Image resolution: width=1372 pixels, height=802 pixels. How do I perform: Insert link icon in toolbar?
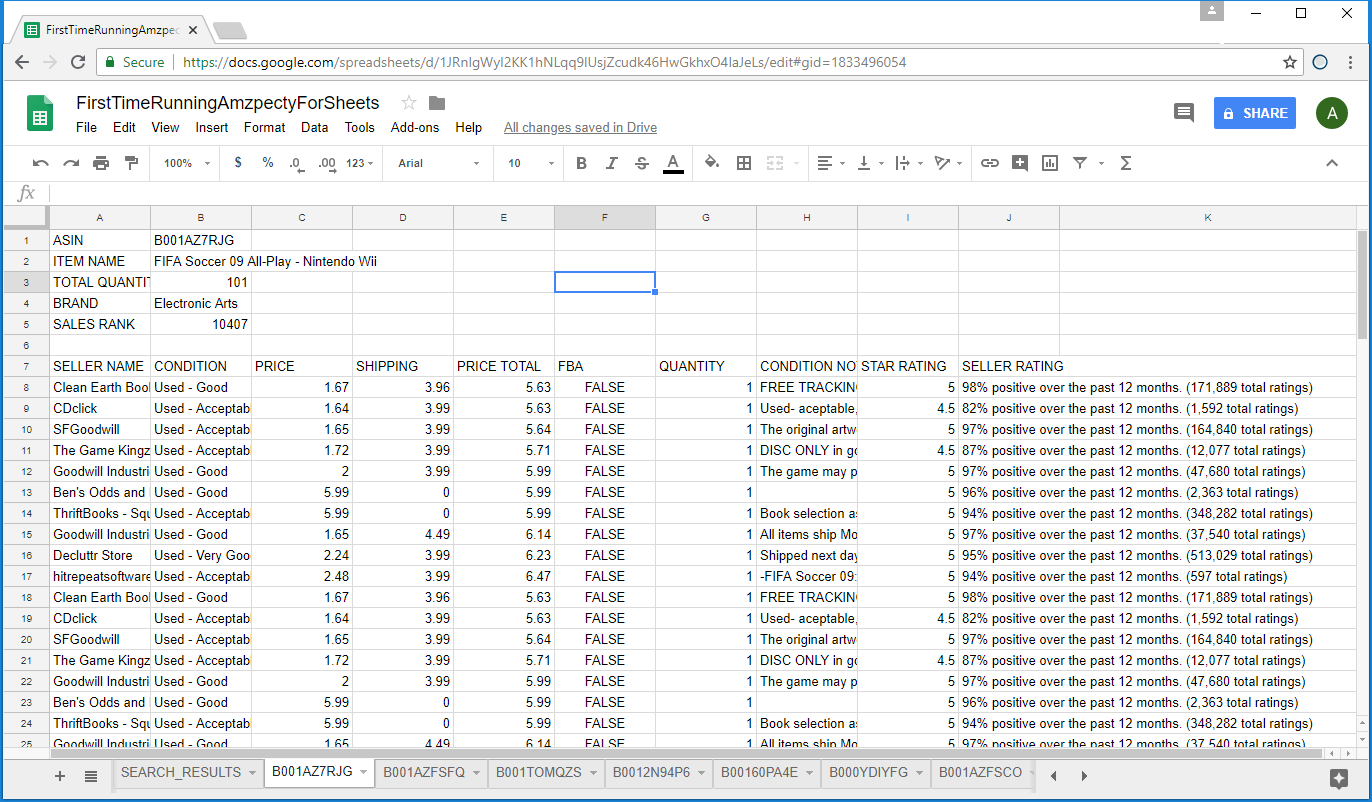(990, 163)
